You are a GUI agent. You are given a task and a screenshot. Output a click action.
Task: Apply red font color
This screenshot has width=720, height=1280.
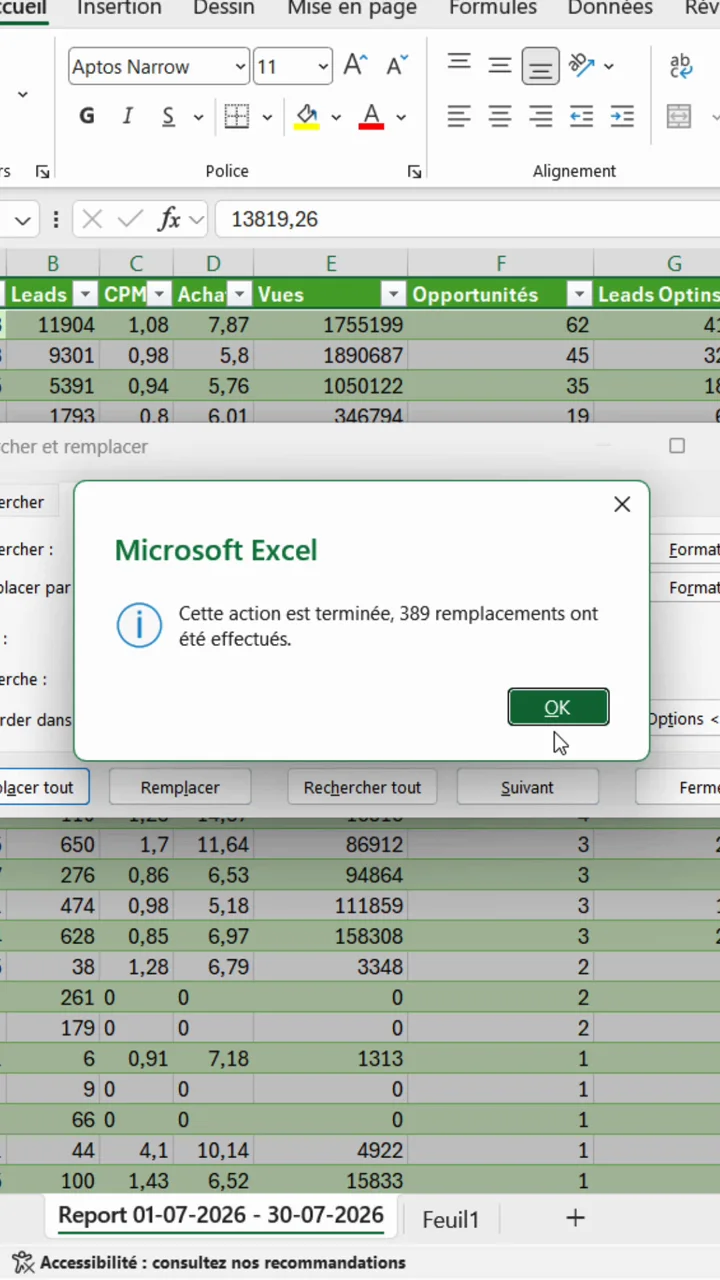pyautogui.click(x=372, y=117)
